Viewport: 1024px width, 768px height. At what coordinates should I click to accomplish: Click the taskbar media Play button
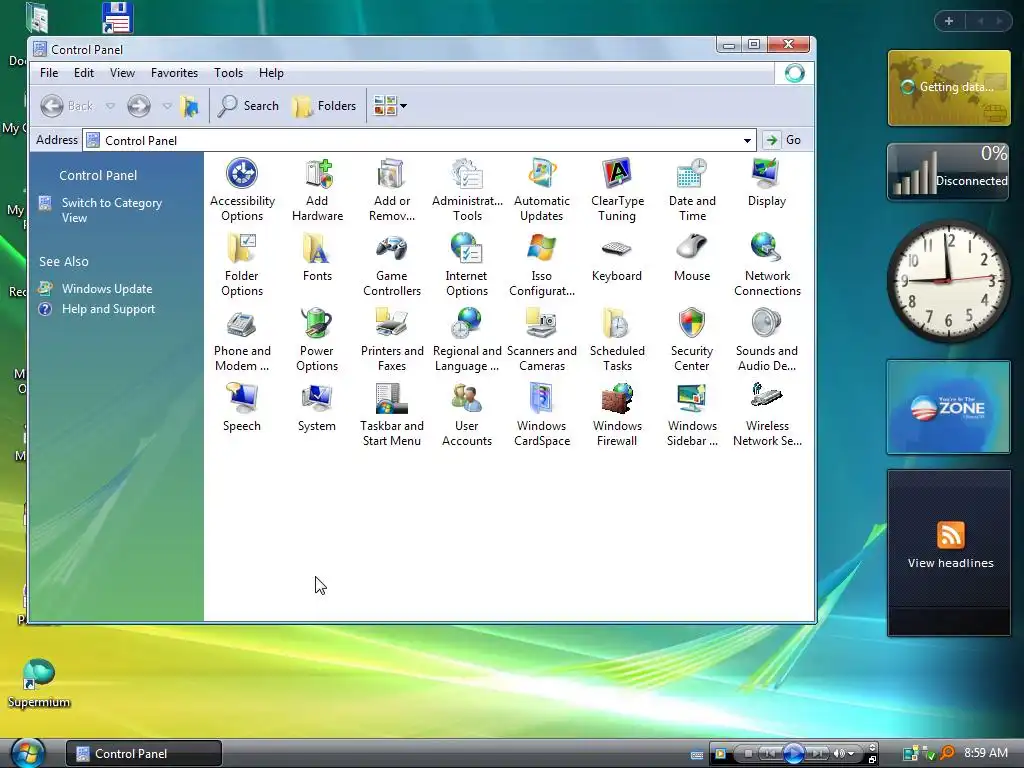coord(793,754)
